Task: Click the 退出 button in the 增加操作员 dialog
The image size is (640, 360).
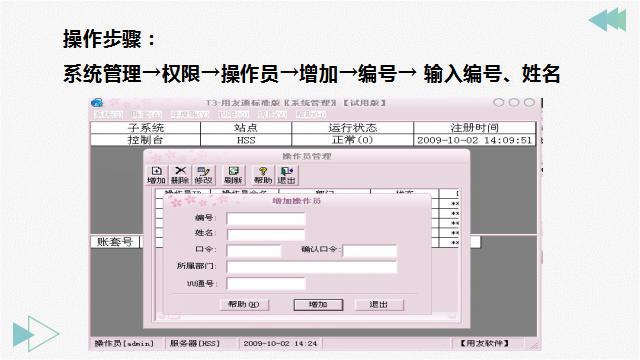Action: pyautogui.click(x=379, y=304)
